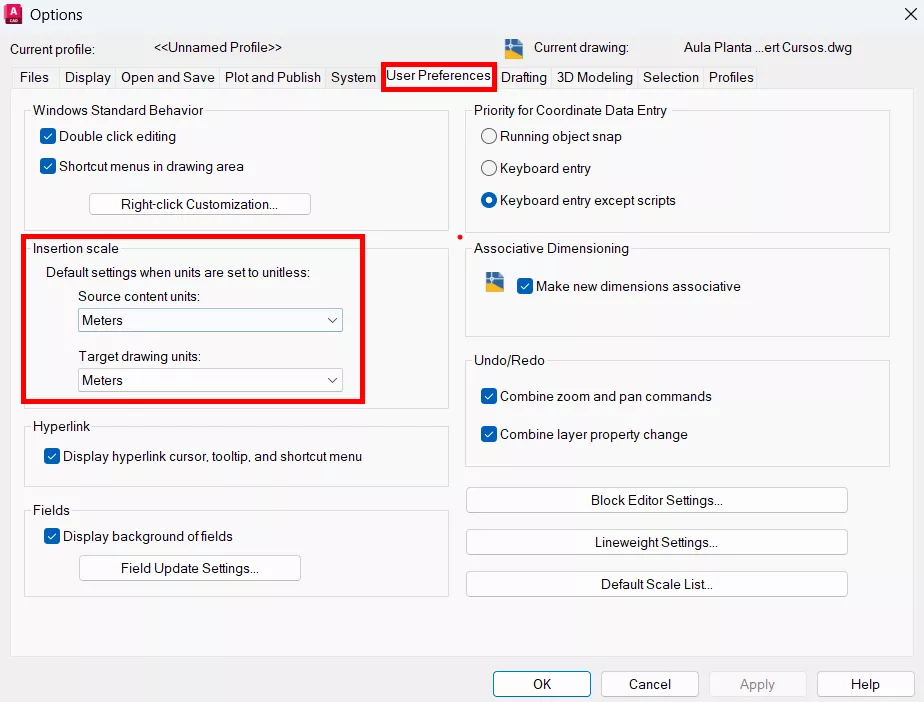924x702 pixels.
Task: Open Block Editor Settings
Action: click(656, 500)
